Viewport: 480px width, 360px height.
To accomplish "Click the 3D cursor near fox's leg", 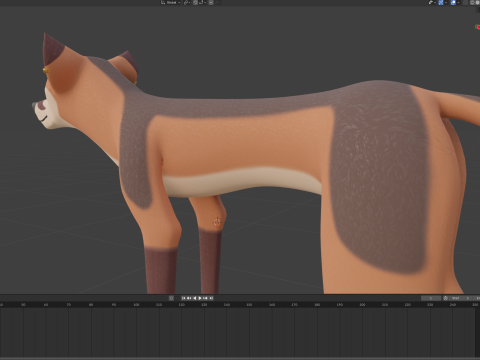I will pyautogui.click(x=217, y=222).
